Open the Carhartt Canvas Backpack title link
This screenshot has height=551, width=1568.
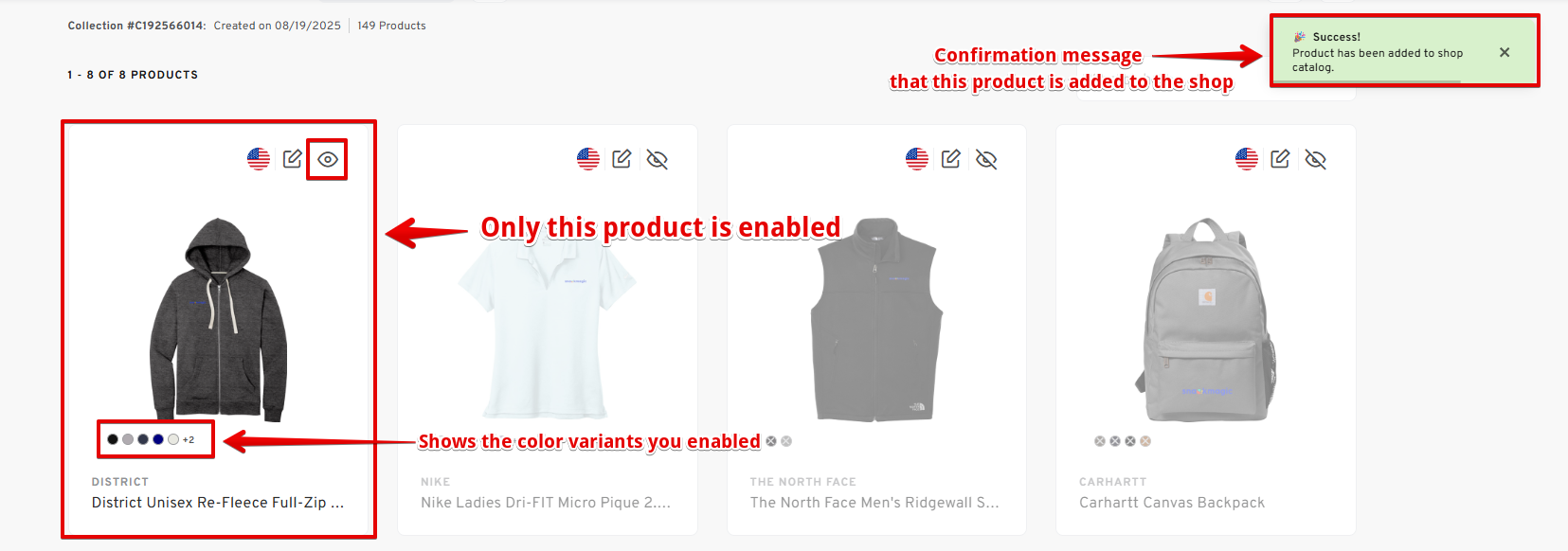pyautogui.click(x=1171, y=503)
